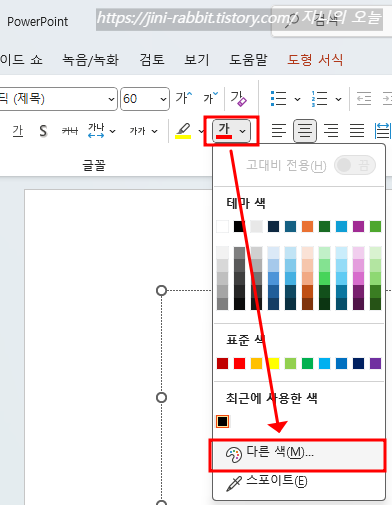This screenshot has height=505, width=392.
Task: Expand character spacing options arrow
Action: pyautogui.click(x=113, y=131)
